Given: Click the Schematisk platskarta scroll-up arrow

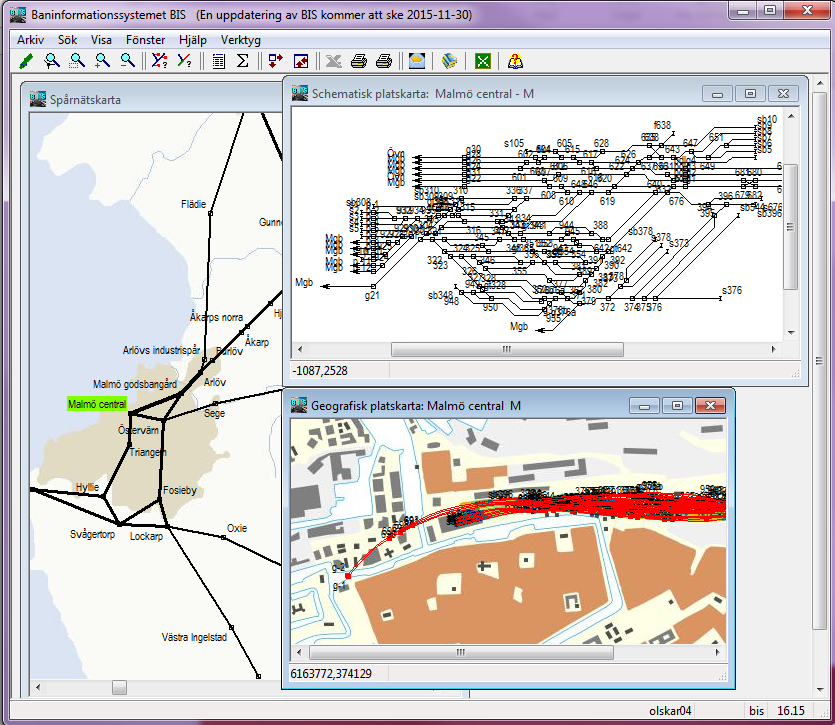Looking at the screenshot, I should tap(791, 116).
